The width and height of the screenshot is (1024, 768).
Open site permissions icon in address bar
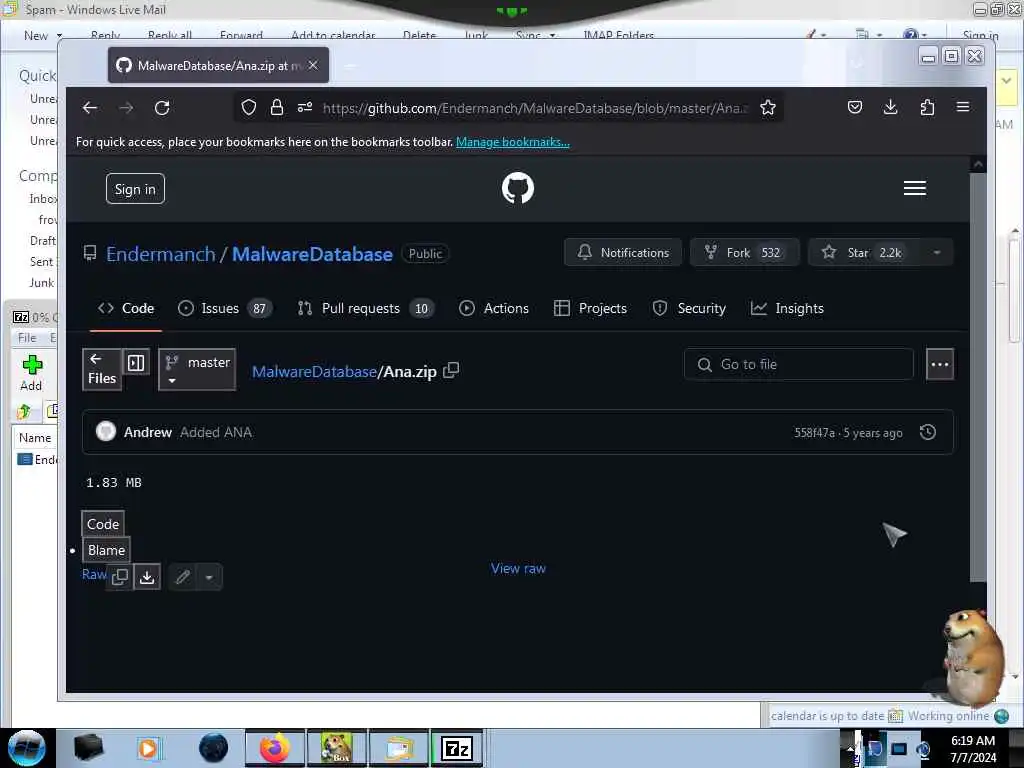click(x=305, y=107)
